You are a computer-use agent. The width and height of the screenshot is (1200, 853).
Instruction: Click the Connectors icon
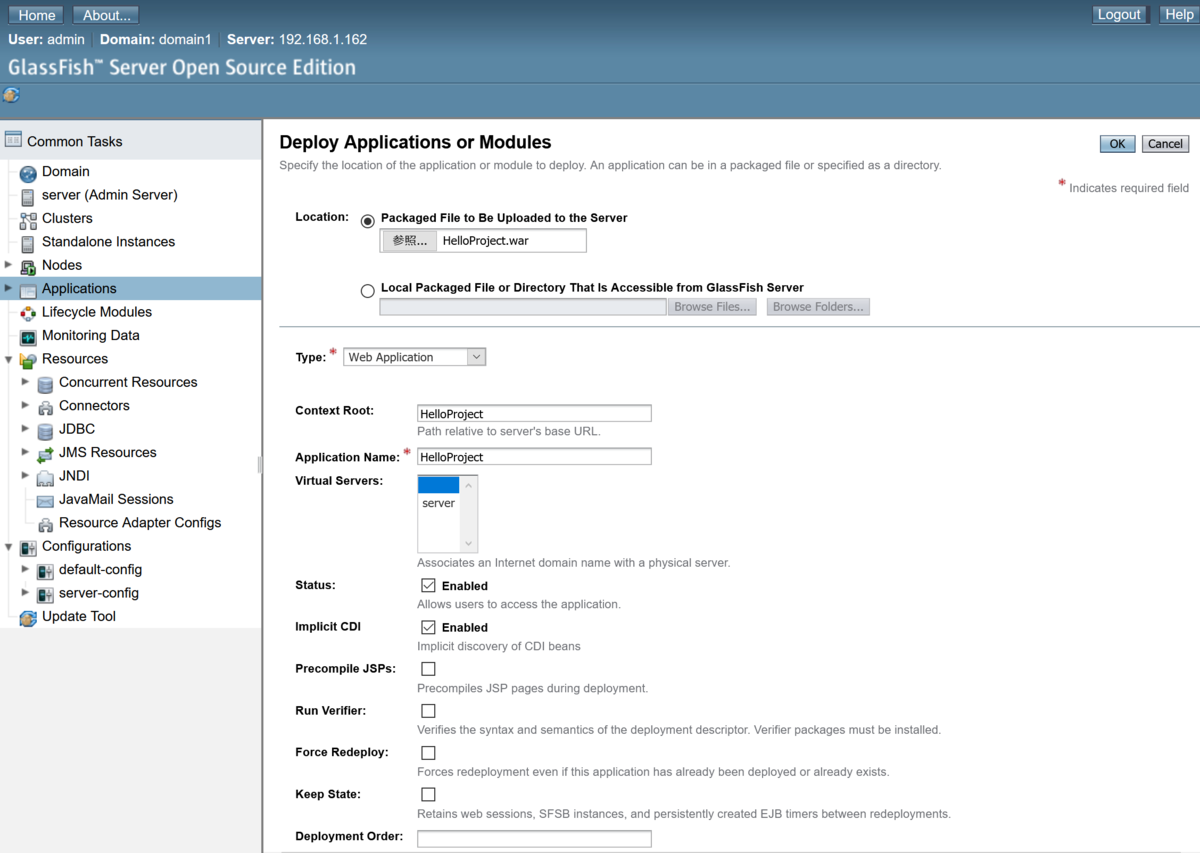click(45, 406)
